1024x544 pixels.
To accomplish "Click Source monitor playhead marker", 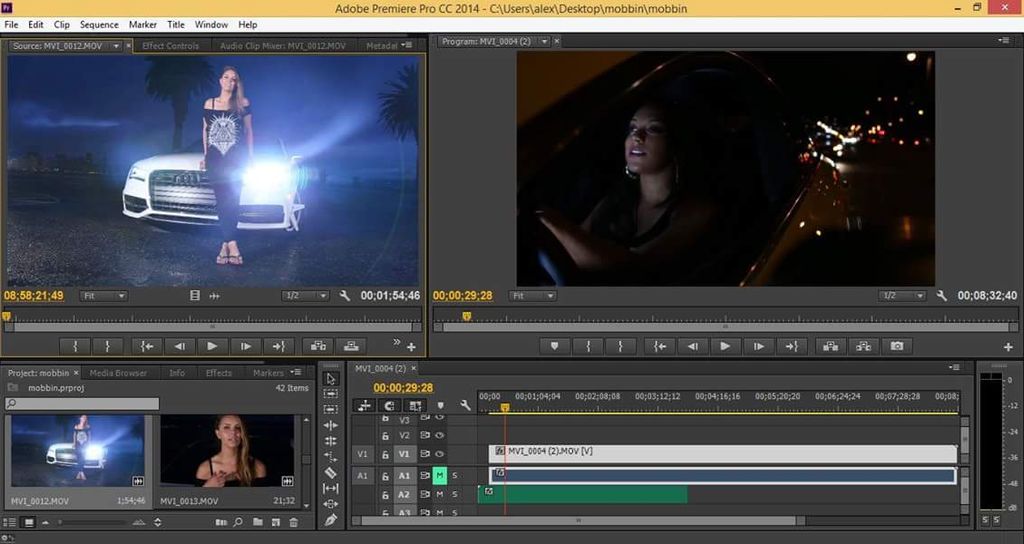I will tap(7, 316).
